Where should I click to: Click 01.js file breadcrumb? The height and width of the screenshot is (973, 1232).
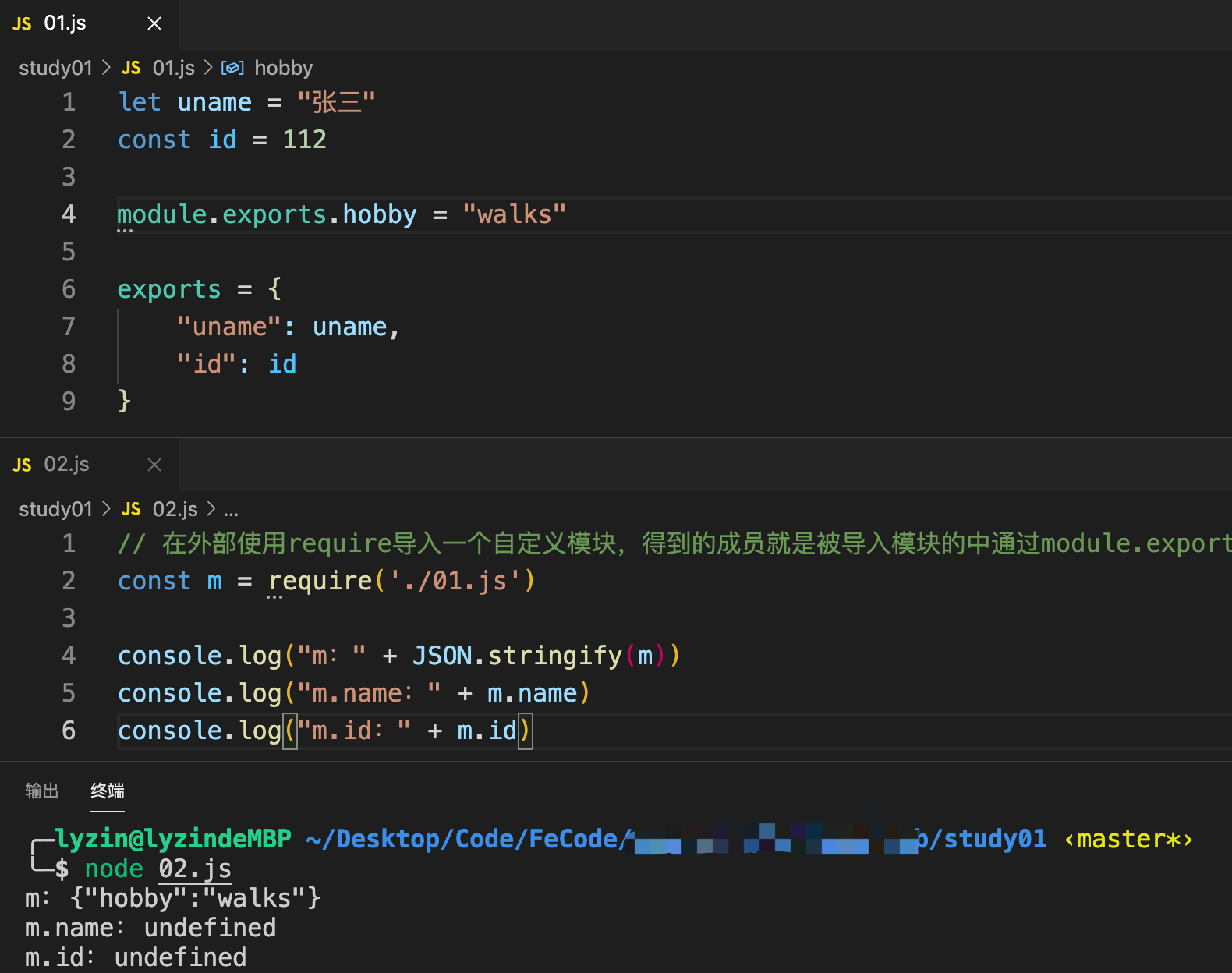[173, 68]
